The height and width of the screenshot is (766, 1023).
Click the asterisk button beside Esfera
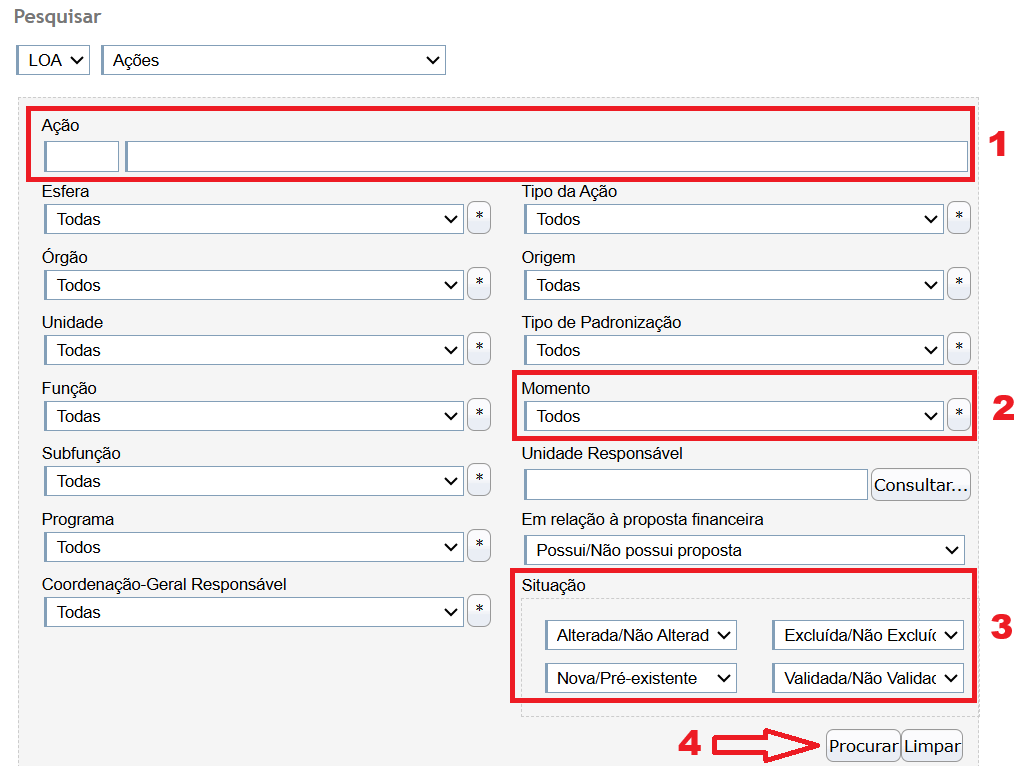tap(479, 218)
